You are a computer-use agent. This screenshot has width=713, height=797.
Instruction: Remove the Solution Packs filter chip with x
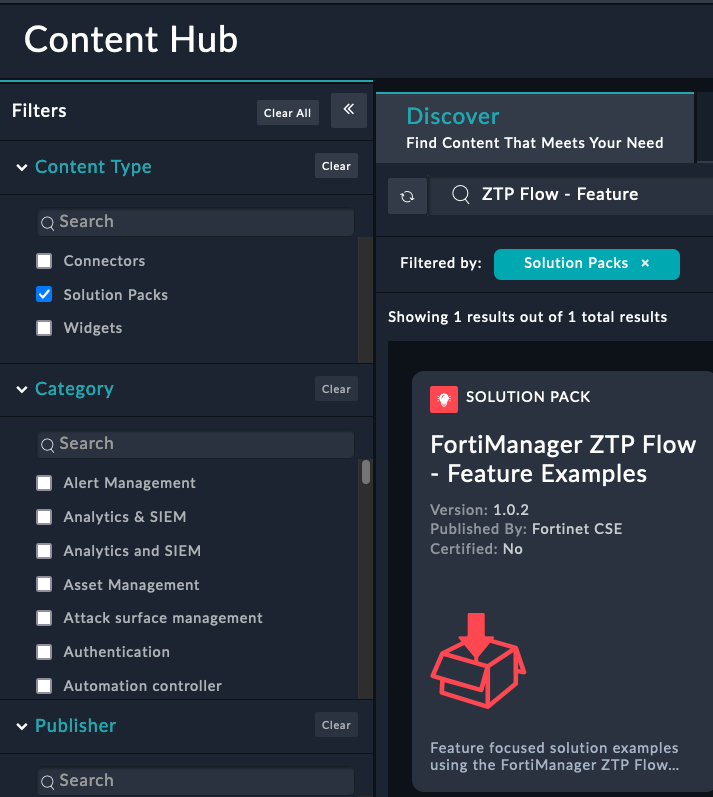tap(645, 263)
